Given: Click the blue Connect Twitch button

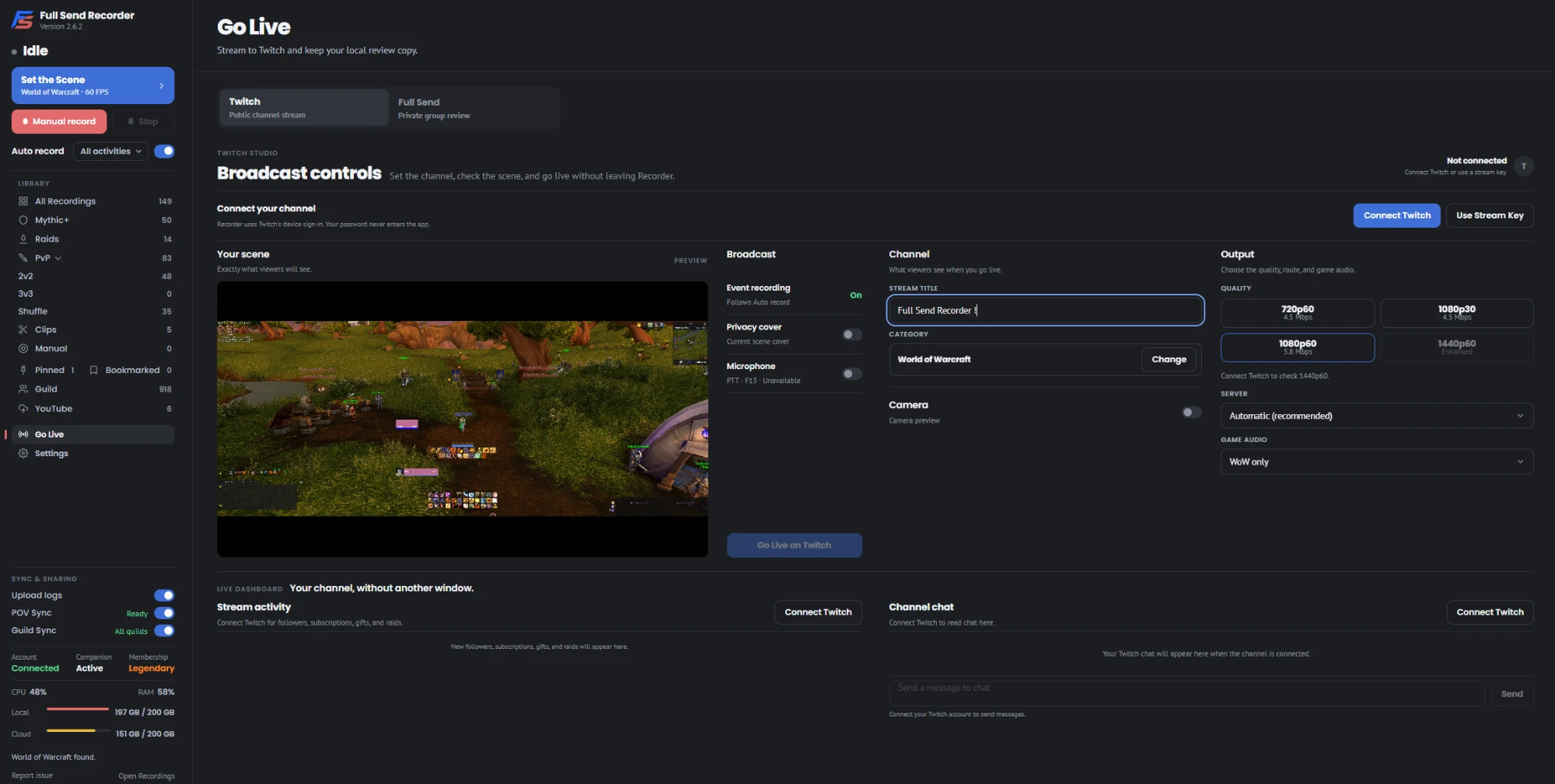Looking at the screenshot, I should click(1396, 215).
